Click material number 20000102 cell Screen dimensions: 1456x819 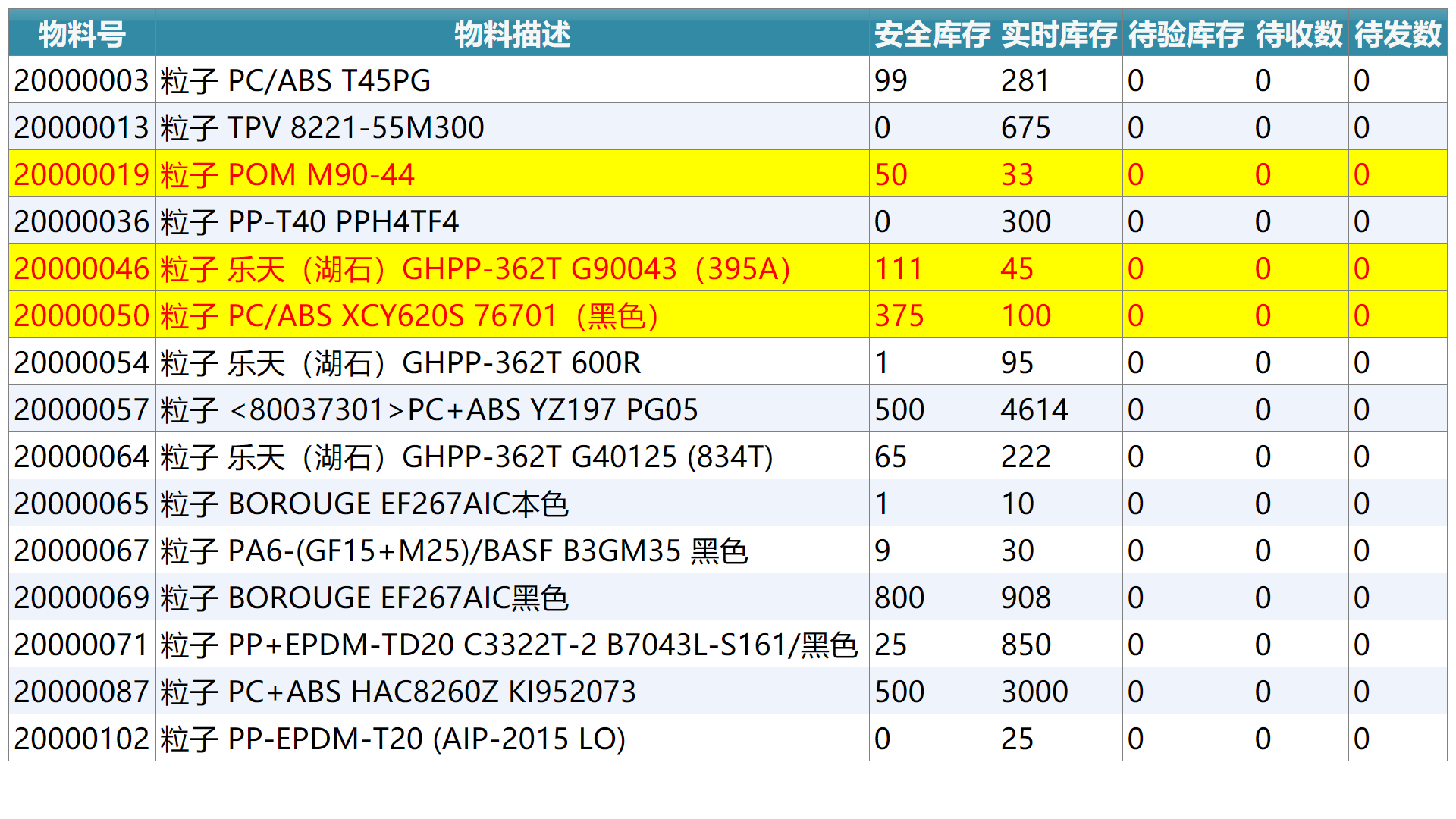[x=82, y=739]
